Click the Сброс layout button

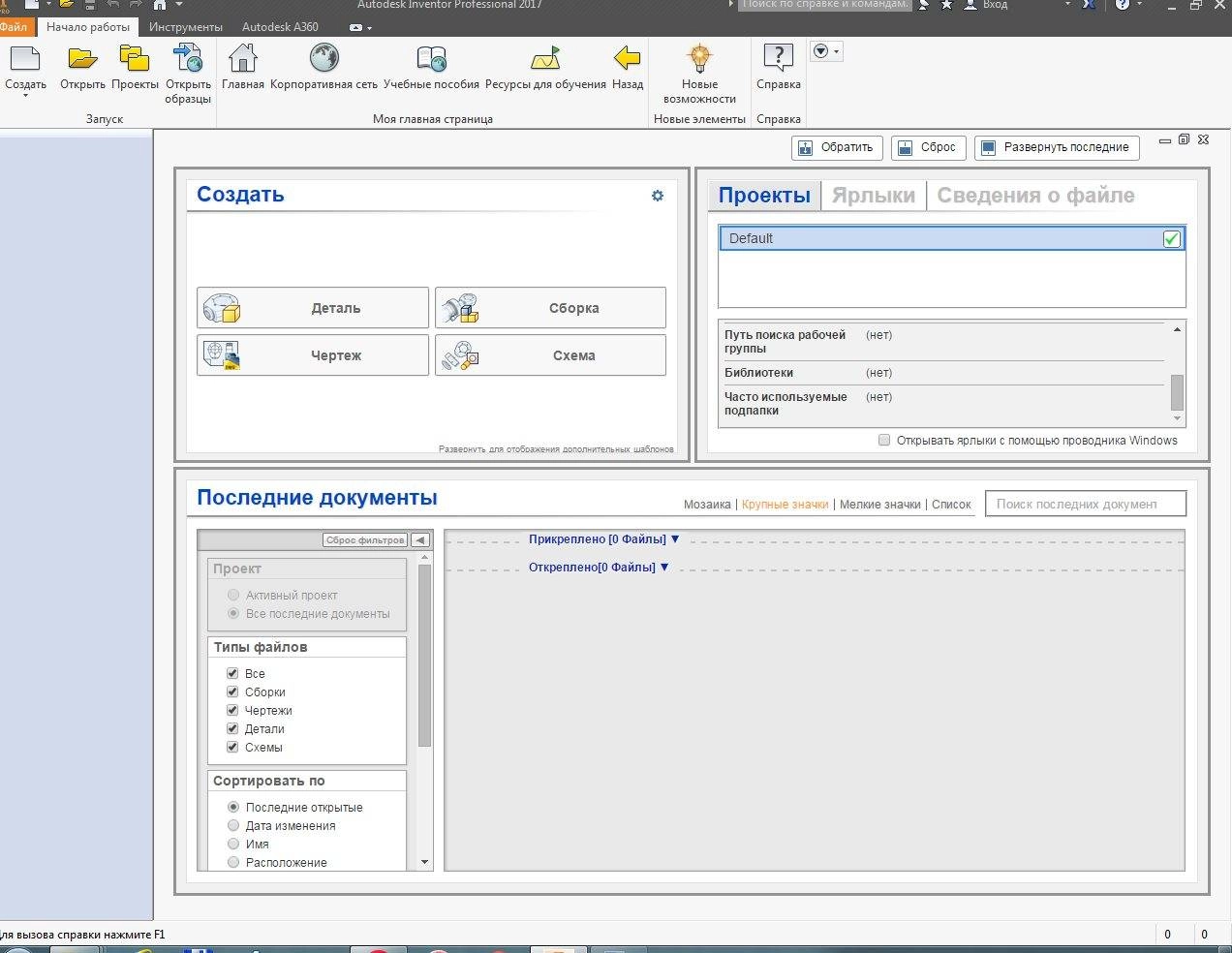click(x=928, y=147)
